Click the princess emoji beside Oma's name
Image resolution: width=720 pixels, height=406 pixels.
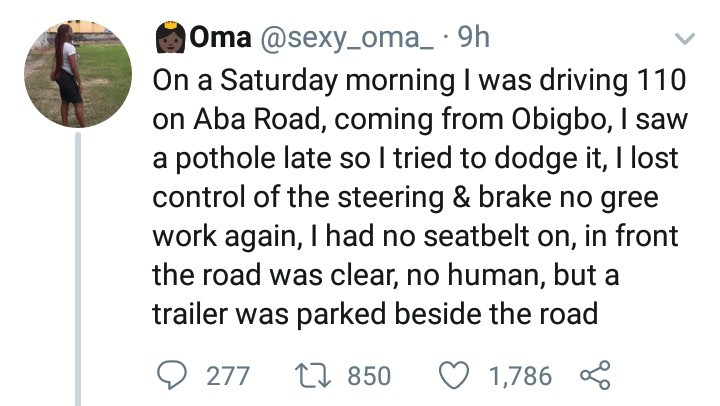pyautogui.click(x=166, y=40)
